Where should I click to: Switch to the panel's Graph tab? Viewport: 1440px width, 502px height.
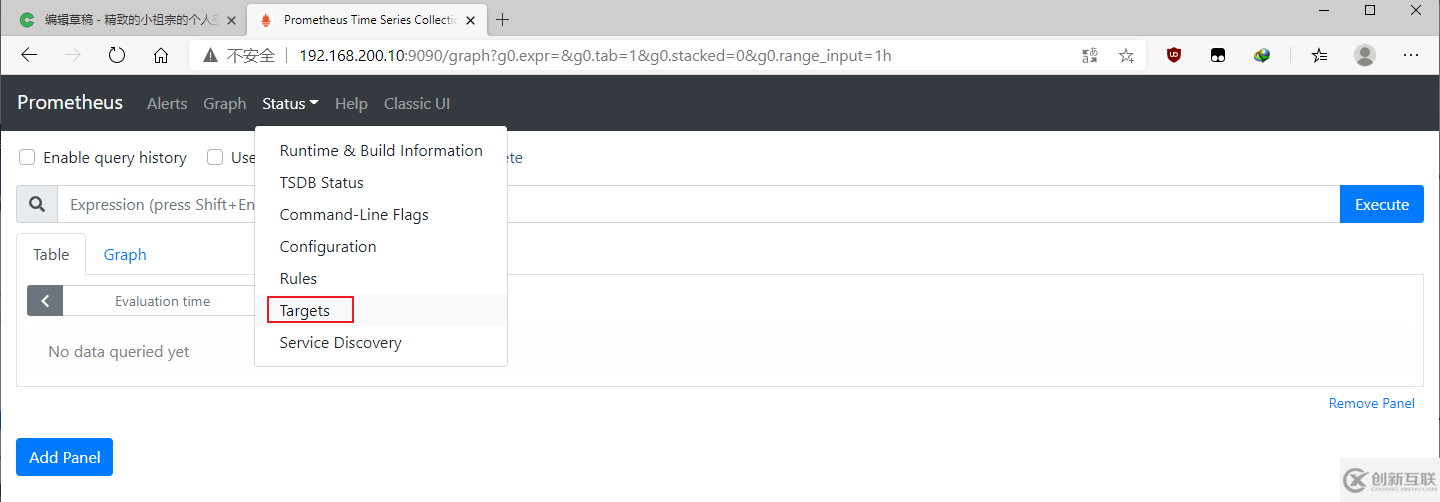tap(125, 255)
